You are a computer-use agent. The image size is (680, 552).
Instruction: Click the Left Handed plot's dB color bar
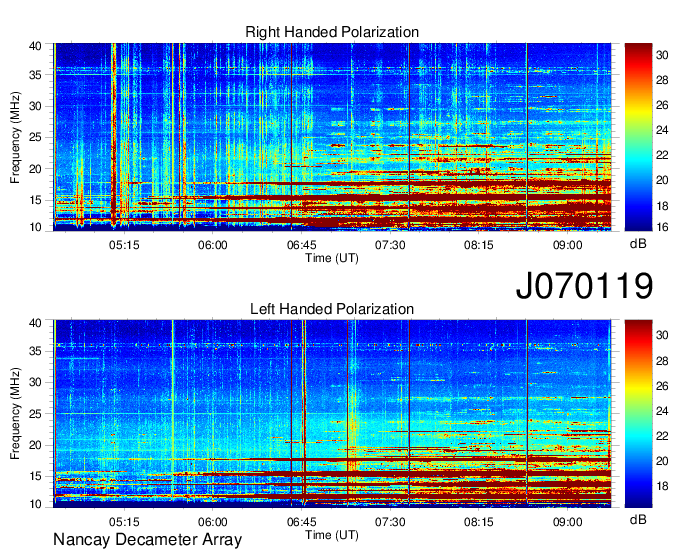[638, 414]
